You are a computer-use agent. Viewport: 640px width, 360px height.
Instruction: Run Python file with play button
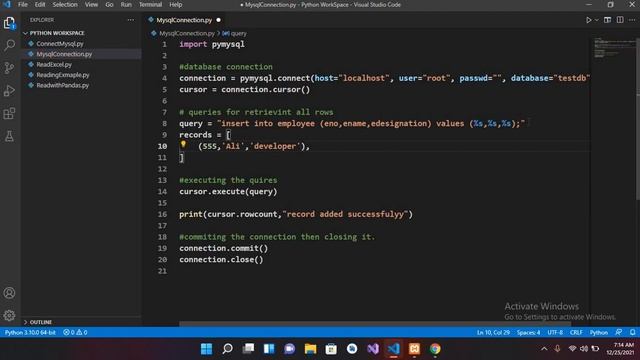click(589, 20)
